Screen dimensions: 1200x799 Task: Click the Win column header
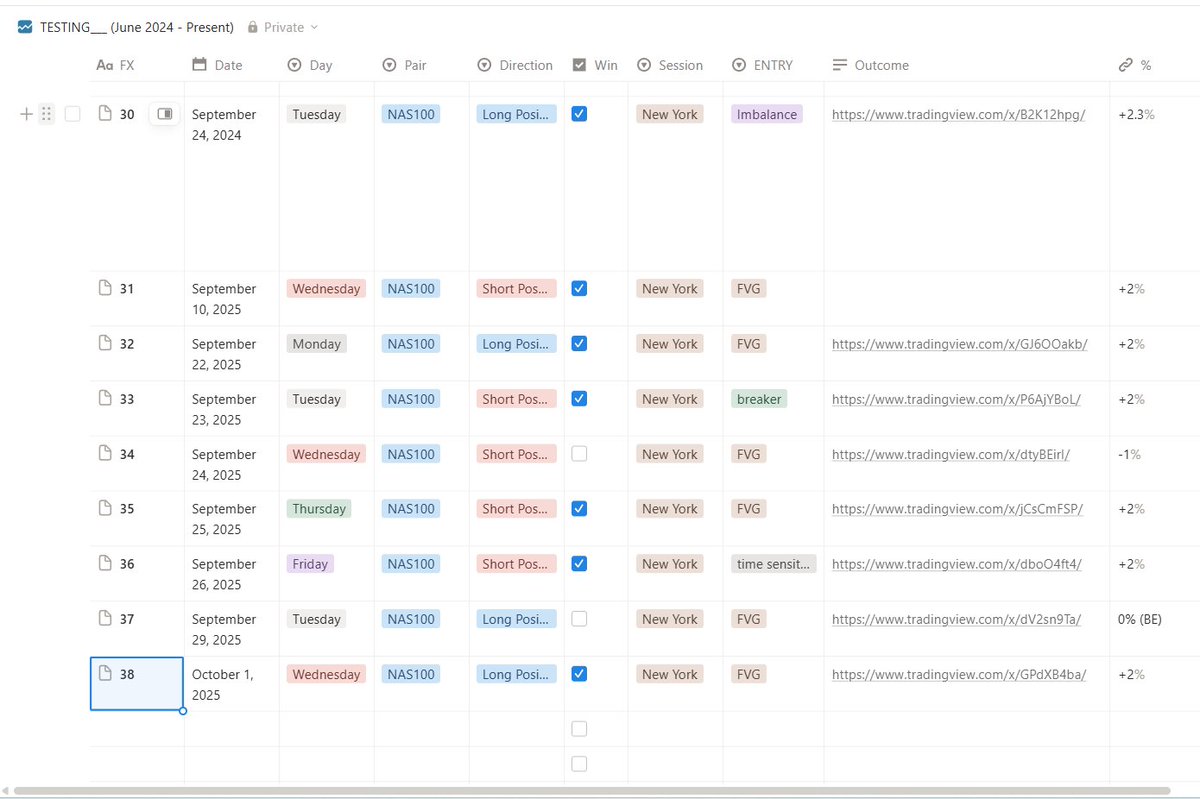point(595,65)
